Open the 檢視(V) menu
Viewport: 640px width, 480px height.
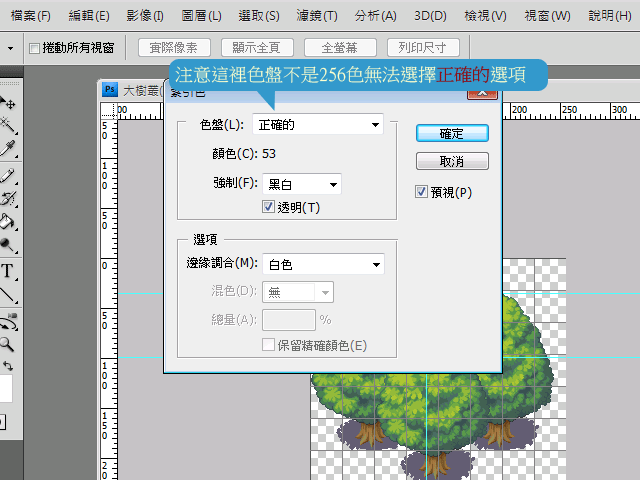tap(485, 16)
